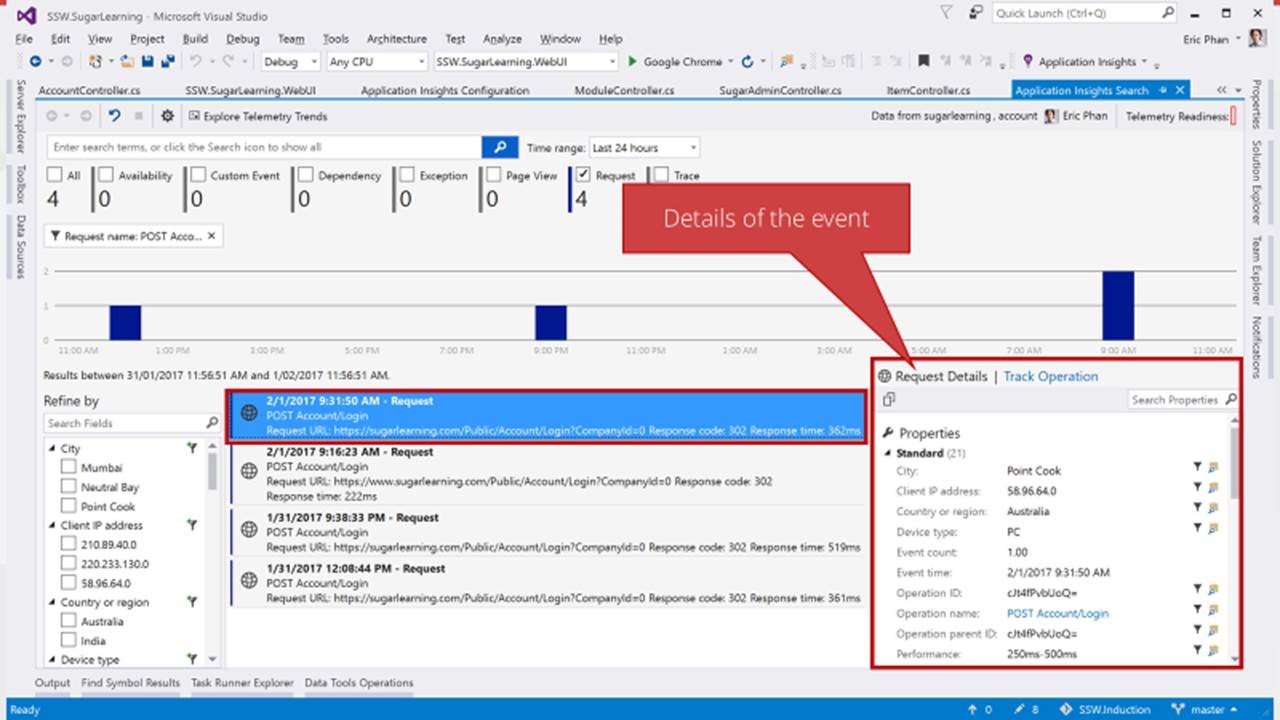Click the toolbar bookmark icon
The width and height of the screenshot is (1280, 720).
click(x=924, y=62)
